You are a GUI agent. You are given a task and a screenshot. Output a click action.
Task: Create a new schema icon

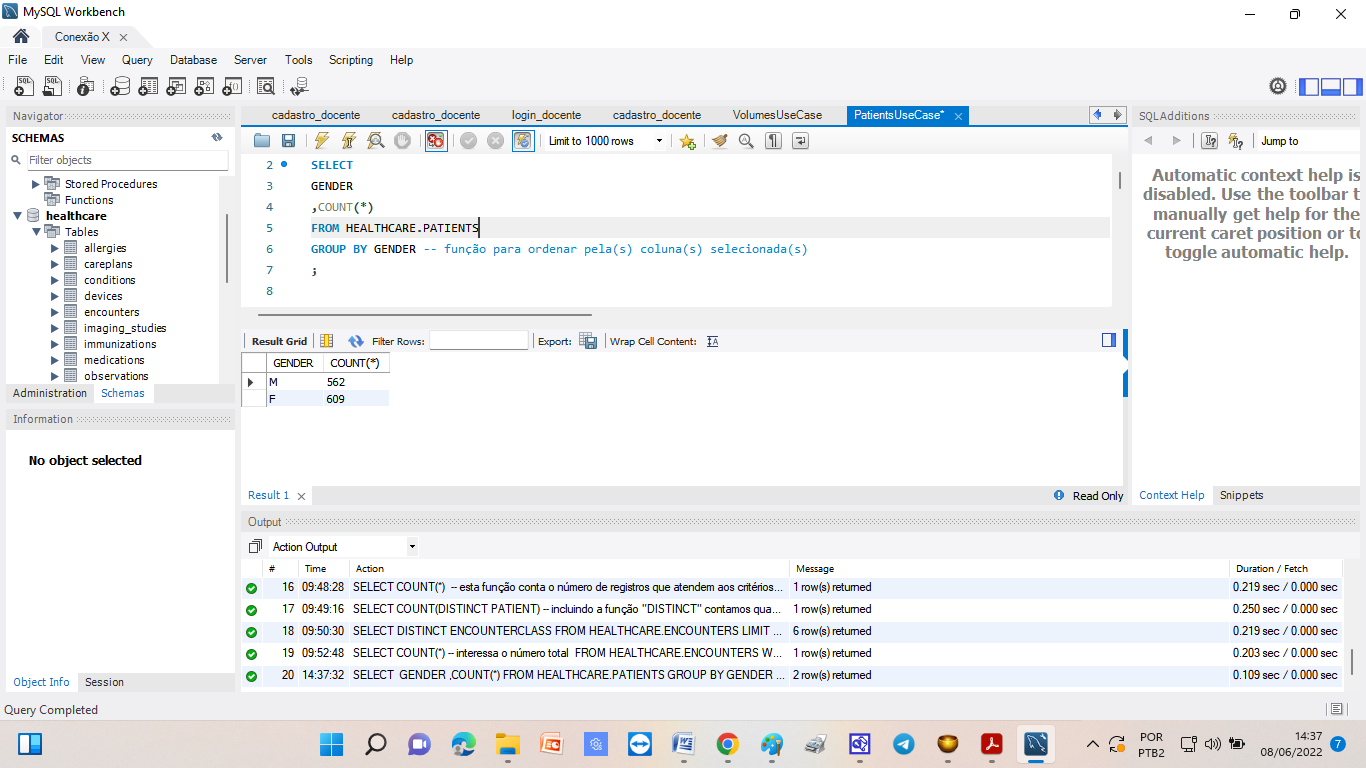(x=120, y=87)
